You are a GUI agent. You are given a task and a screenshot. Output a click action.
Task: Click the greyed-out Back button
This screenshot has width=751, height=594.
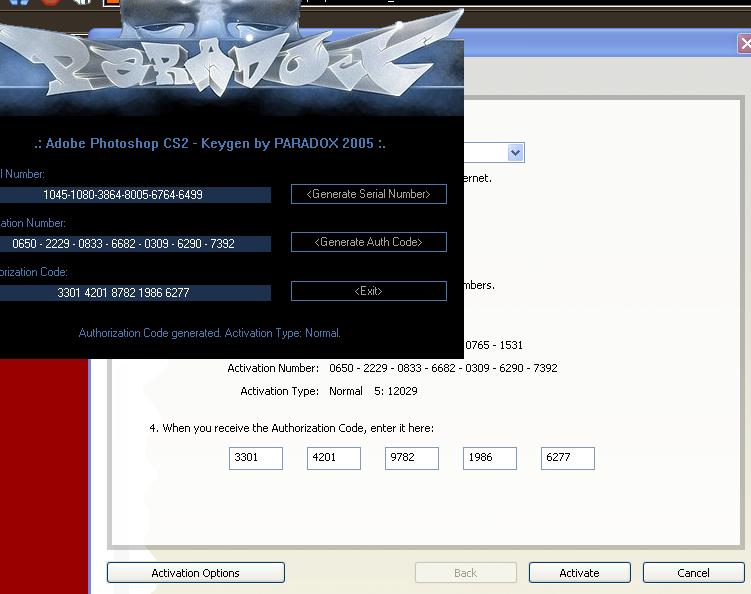point(465,573)
